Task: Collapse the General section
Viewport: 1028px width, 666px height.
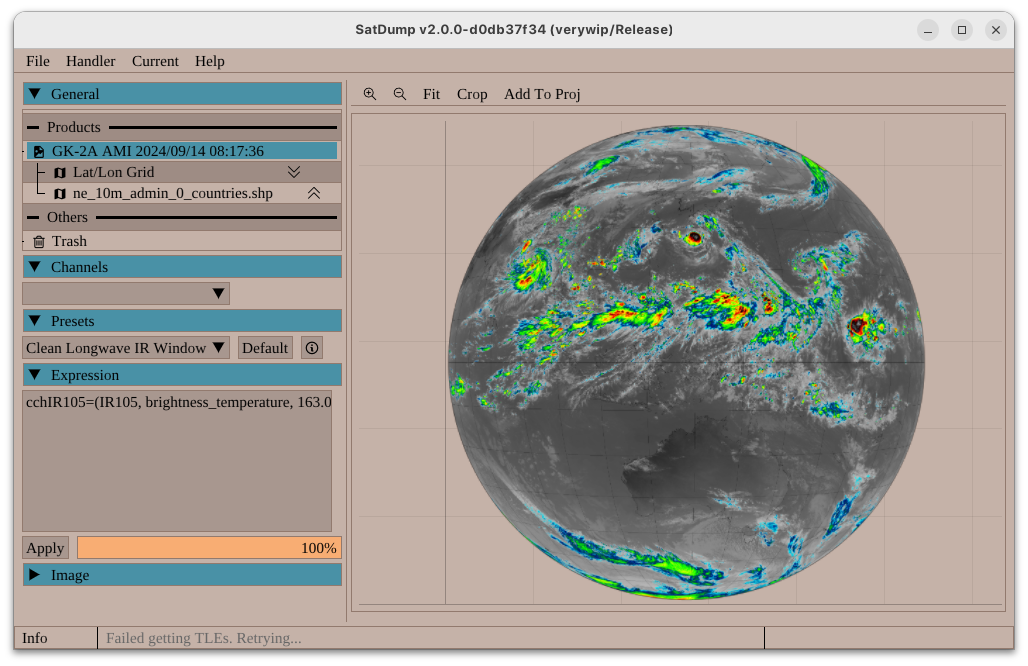Action: (35, 94)
